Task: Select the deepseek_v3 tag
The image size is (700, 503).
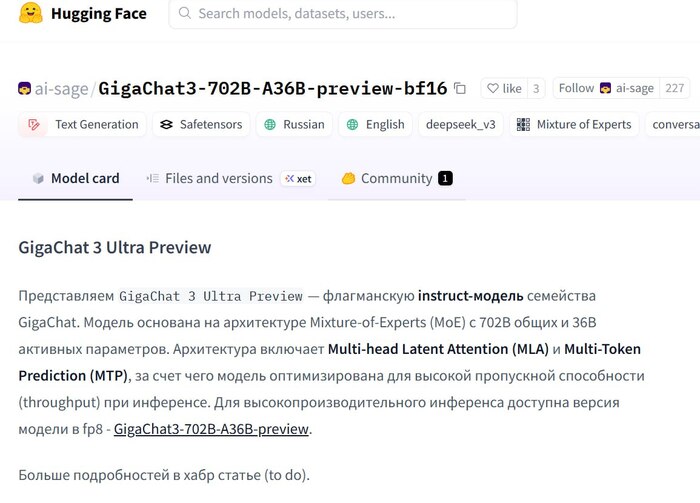Action: pyautogui.click(x=461, y=125)
